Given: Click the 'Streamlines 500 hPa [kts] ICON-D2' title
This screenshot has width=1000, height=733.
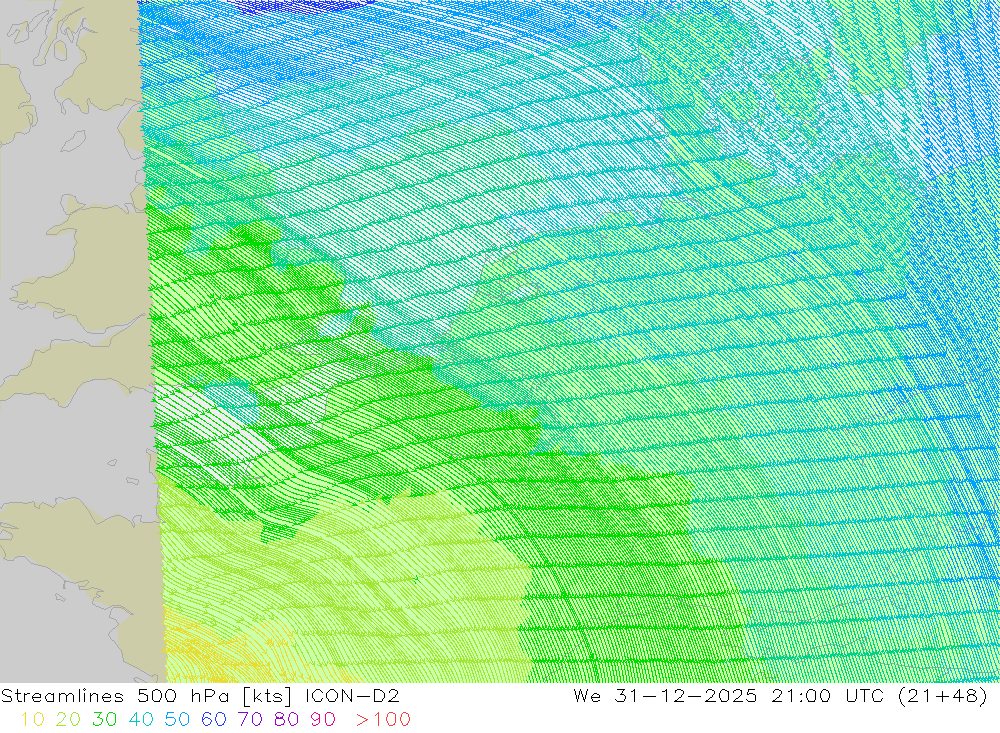Looking at the screenshot, I should coord(200,695).
